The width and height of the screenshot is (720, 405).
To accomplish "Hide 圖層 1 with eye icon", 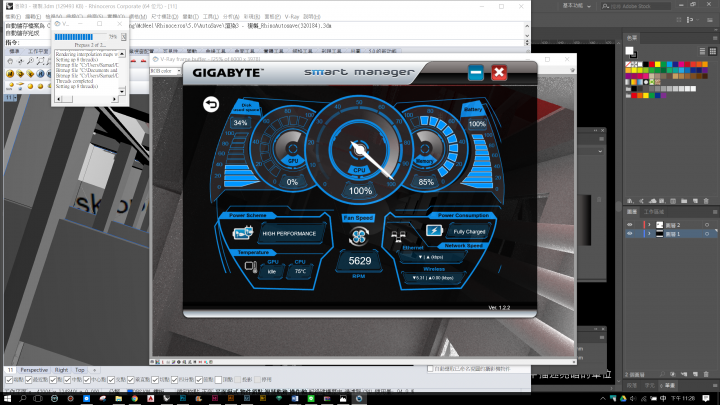I will pos(630,234).
